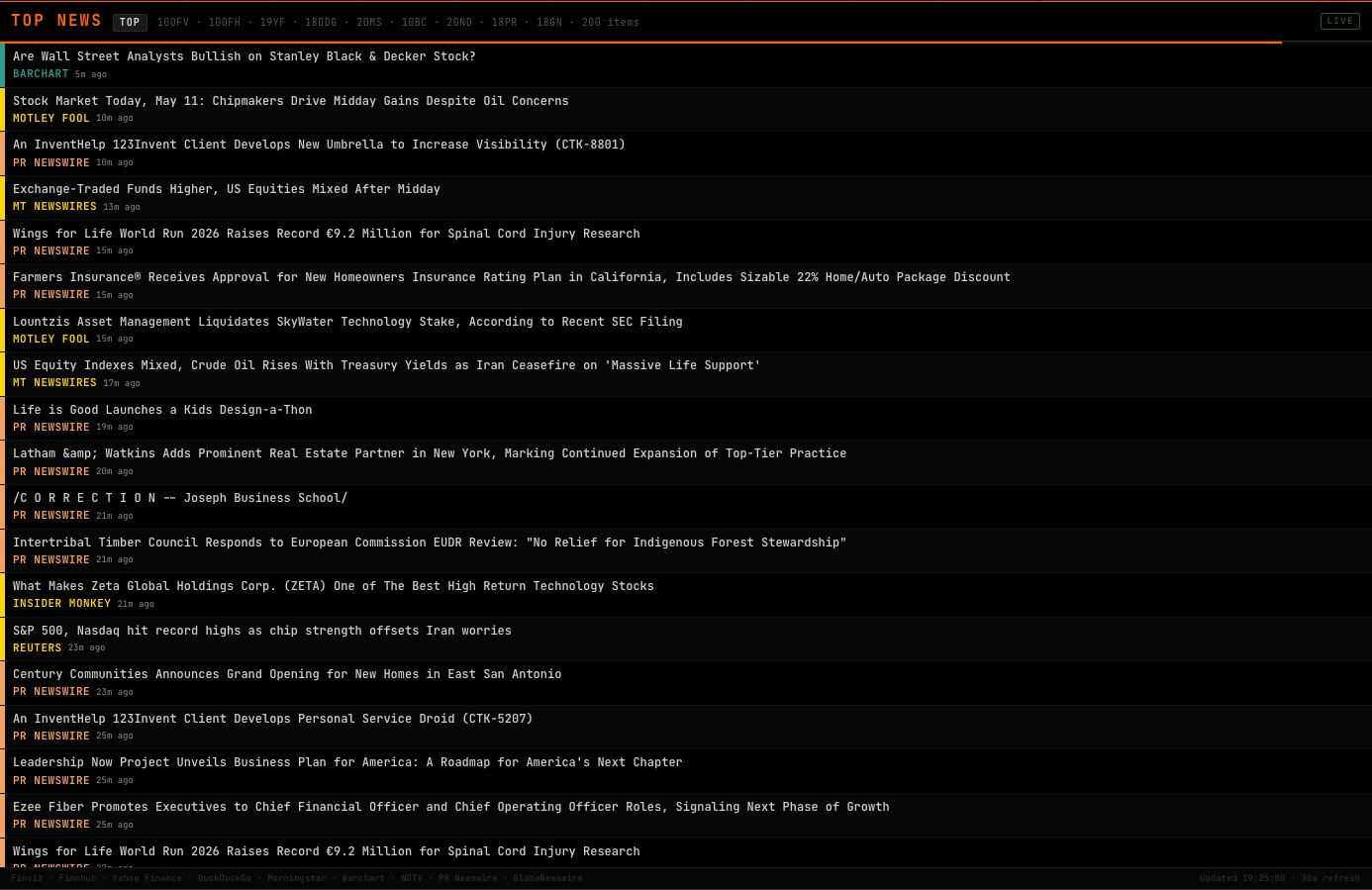
Task: Open Life is Good Kids Design-a-Thon headline
Action: tap(162, 410)
